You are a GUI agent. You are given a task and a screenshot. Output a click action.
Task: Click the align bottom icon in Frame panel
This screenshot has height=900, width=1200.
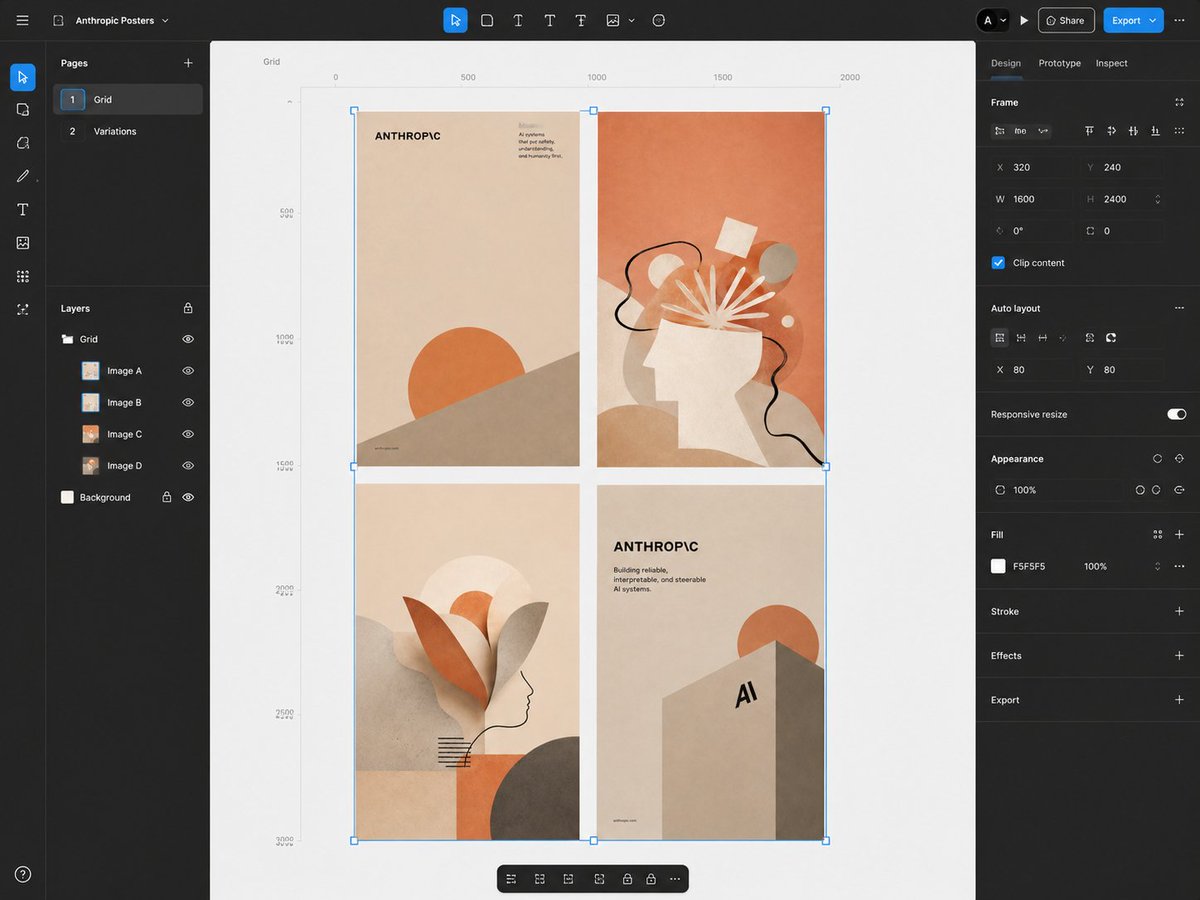(x=1155, y=131)
